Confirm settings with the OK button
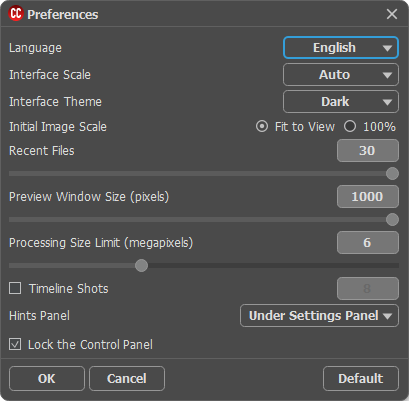The height and width of the screenshot is (401, 409). point(47,379)
